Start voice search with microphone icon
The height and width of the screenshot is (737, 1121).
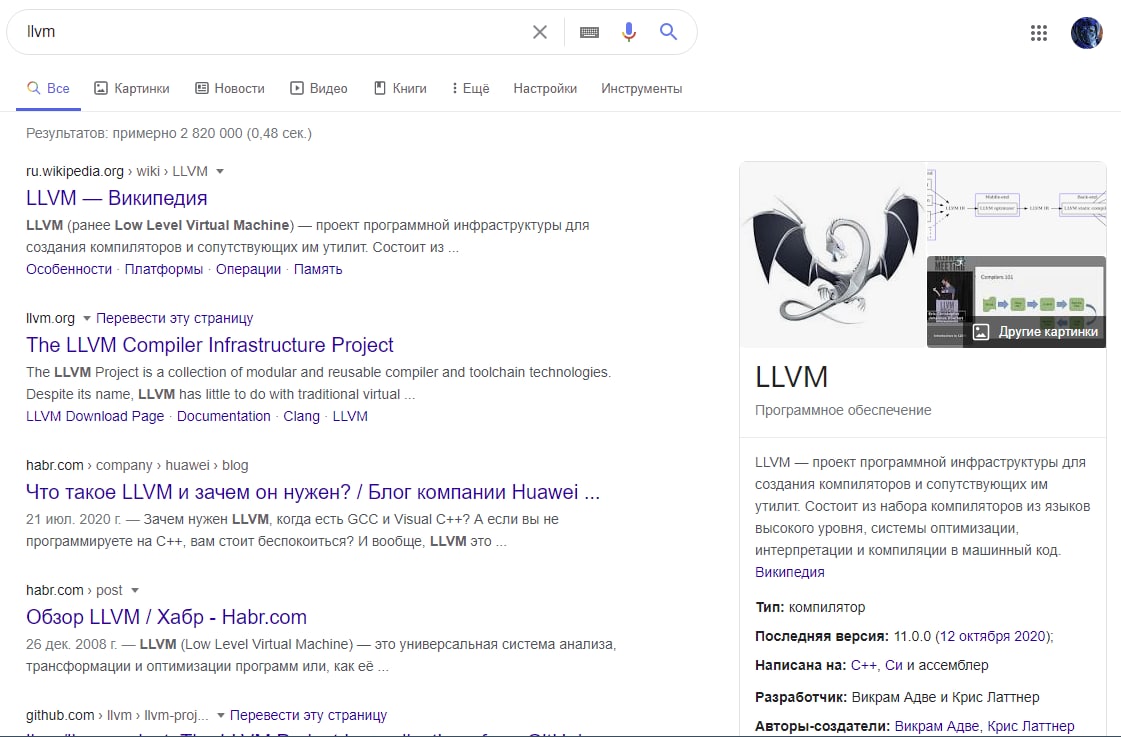(628, 31)
